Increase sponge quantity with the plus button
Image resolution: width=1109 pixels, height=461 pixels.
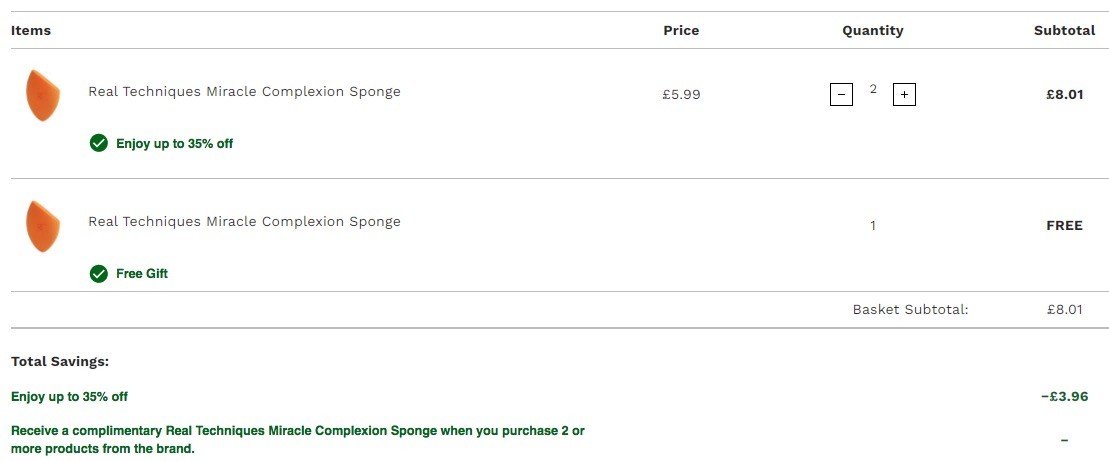pos(905,94)
